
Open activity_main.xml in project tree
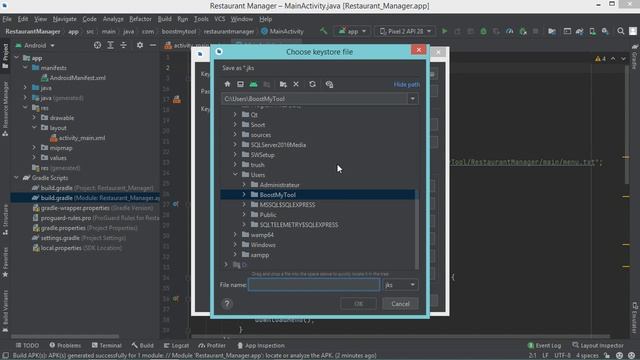(78, 138)
